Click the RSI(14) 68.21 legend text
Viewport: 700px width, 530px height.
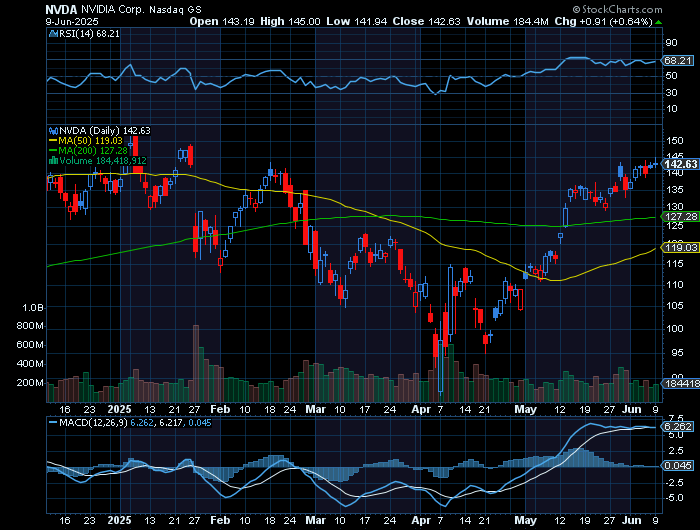[x=89, y=33]
